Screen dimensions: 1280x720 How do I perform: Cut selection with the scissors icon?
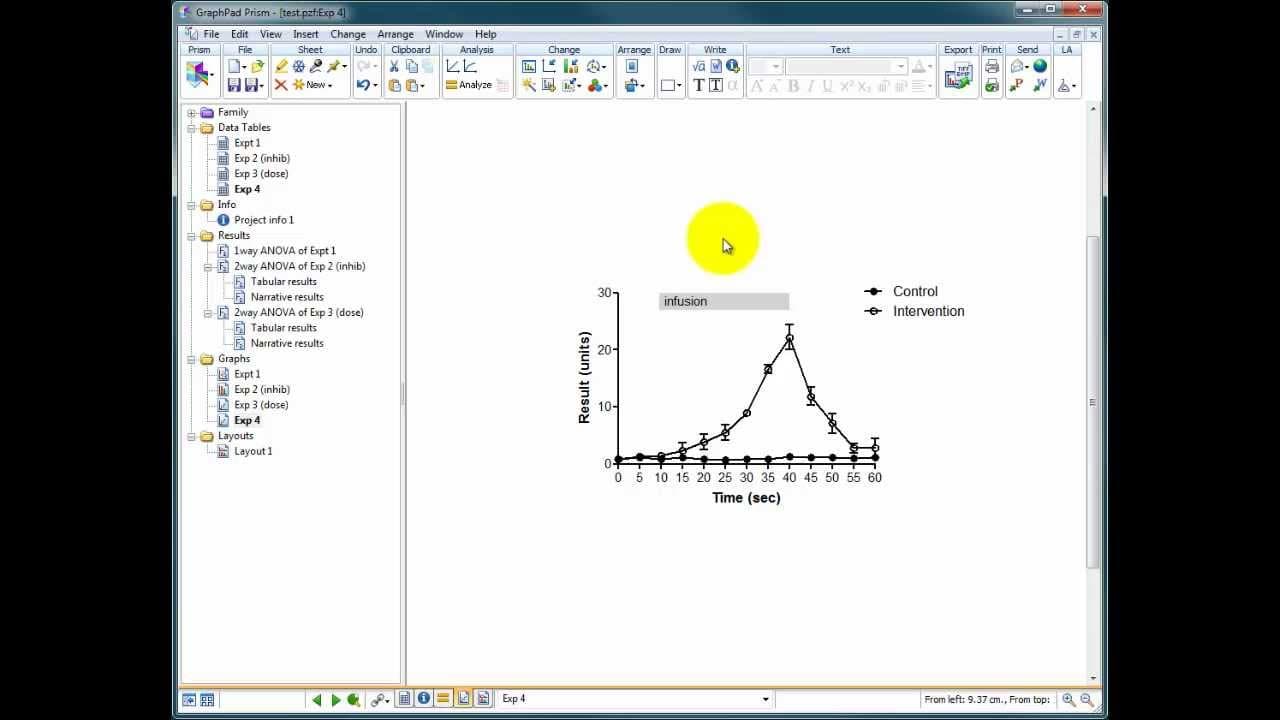coord(394,66)
